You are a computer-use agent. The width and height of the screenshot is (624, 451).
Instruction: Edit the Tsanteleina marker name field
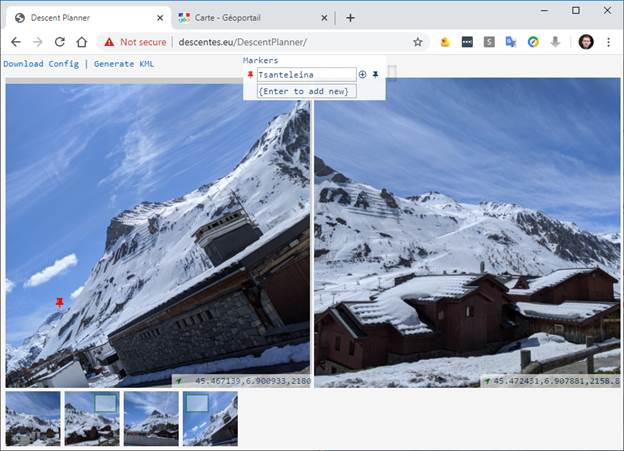pyautogui.click(x=306, y=74)
